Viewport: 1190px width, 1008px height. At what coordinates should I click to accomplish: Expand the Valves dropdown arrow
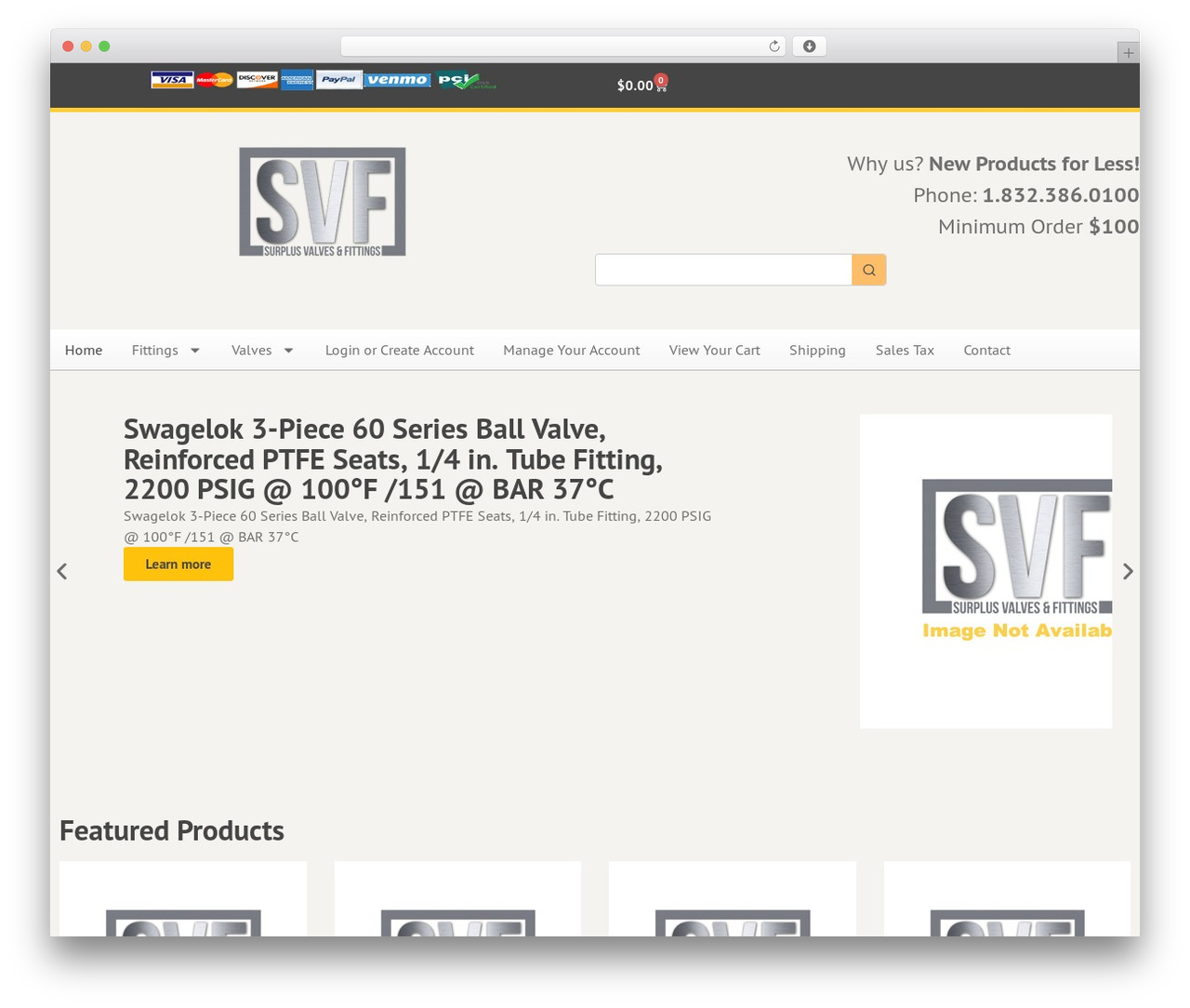[x=289, y=351]
